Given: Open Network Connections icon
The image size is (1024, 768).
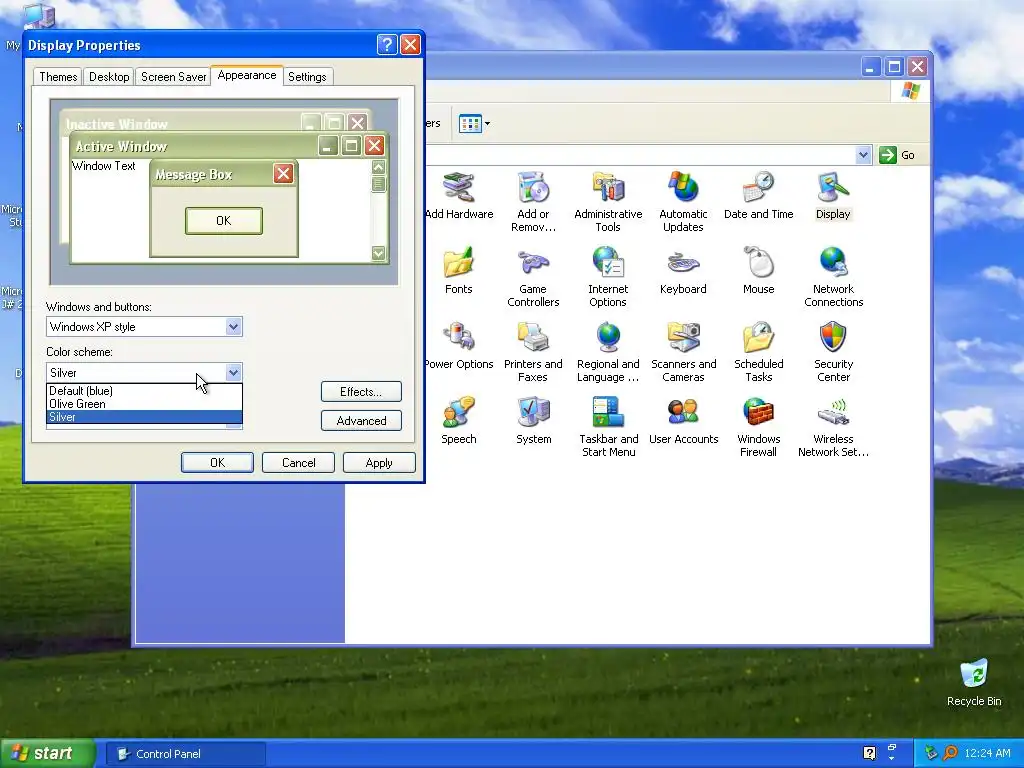Looking at the screenshot, I should [x=833, y=277].
